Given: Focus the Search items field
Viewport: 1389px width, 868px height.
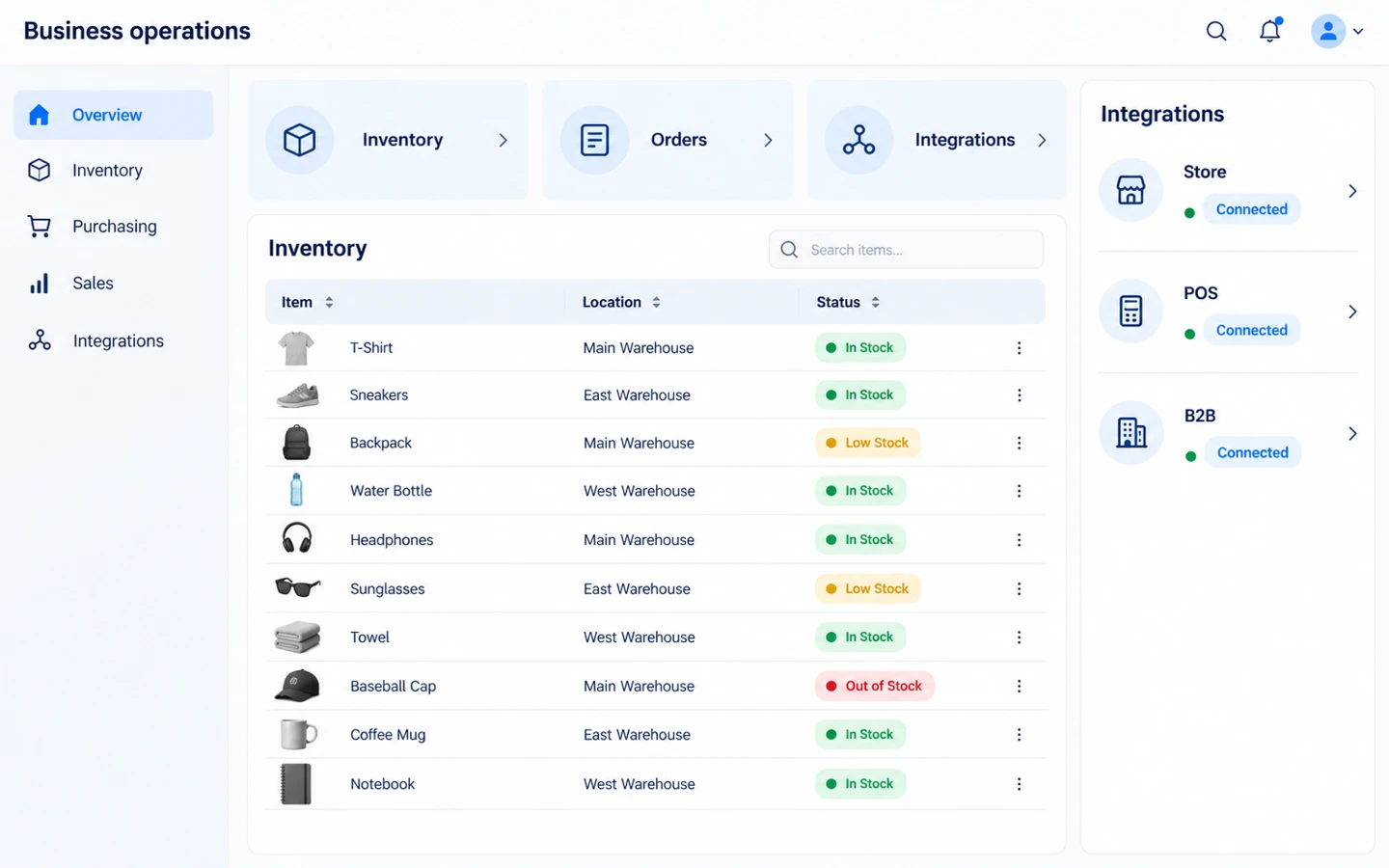Looking at the screenshot, I should click(x=906, y=250).
